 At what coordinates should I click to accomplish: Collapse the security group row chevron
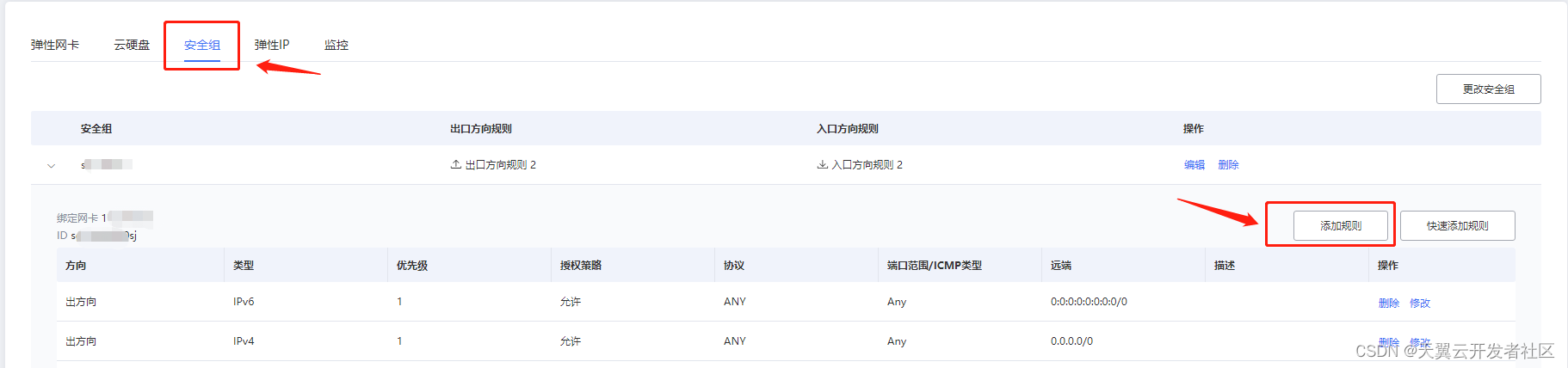pos(52,165)
